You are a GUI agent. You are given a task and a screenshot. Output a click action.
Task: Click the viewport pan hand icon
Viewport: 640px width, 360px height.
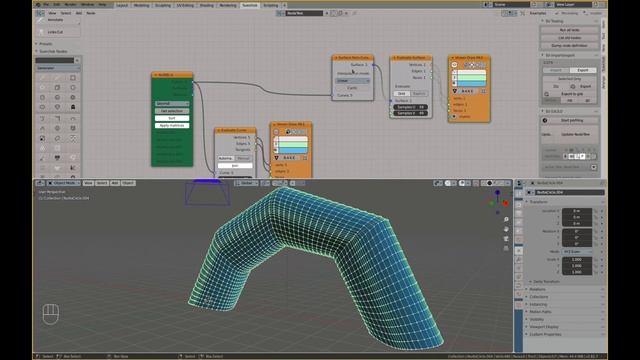tap(506, 229)
